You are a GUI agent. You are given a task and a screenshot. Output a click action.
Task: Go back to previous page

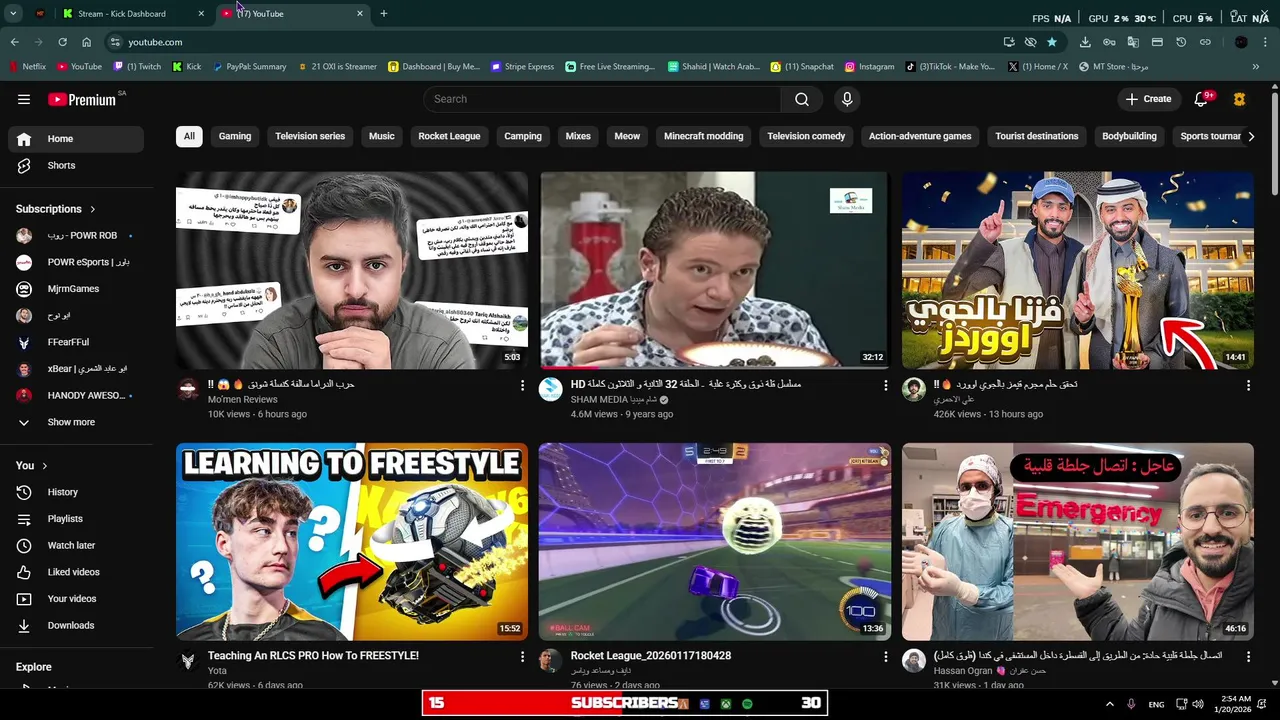14,42
